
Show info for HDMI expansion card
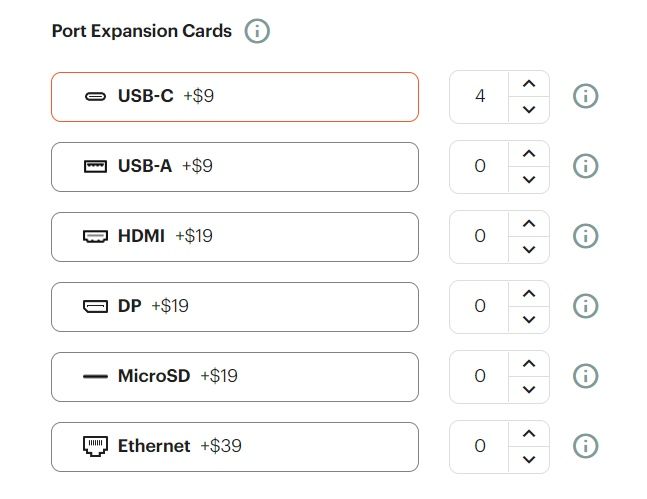pyautogui.click(x=586, y=236)
